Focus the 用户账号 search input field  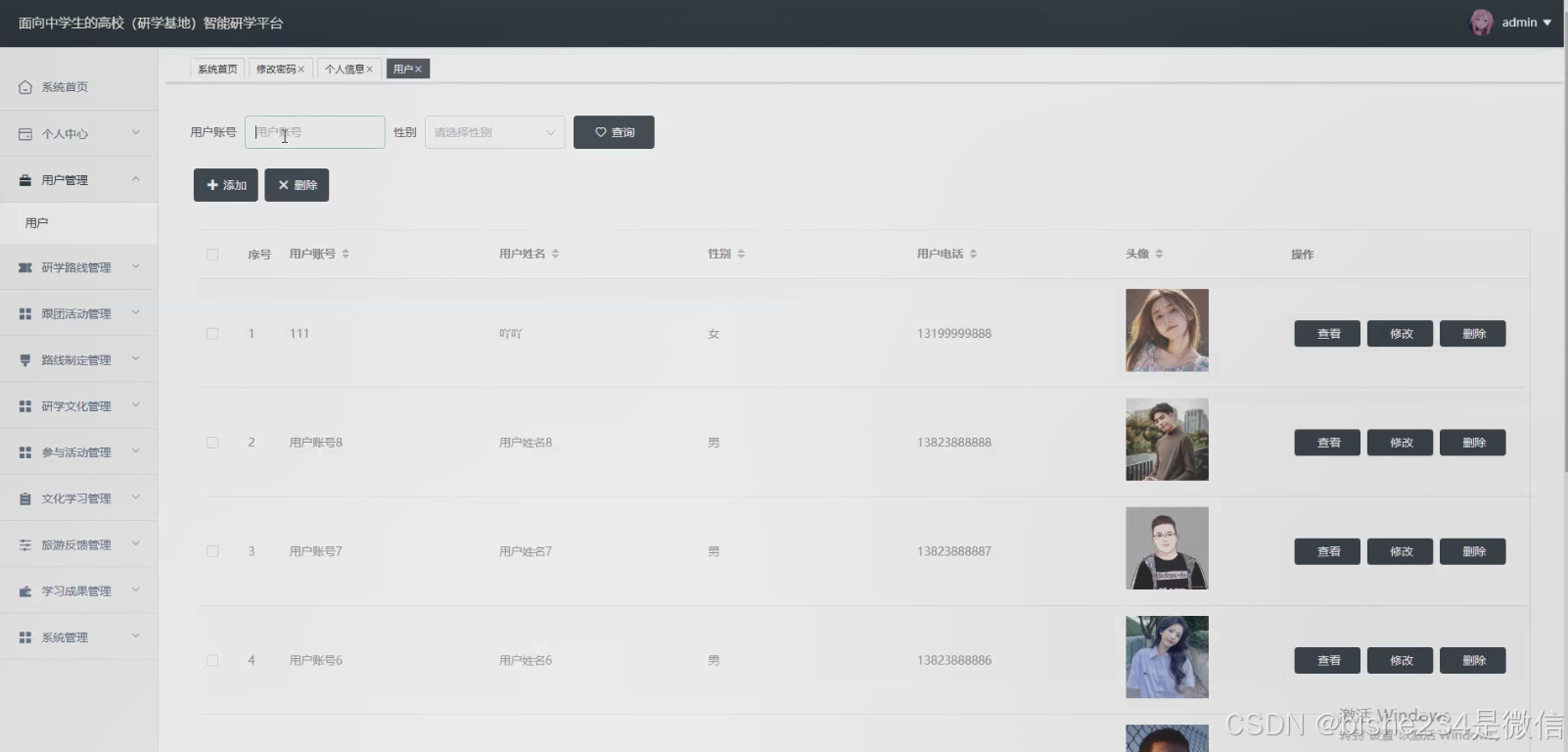coord(315,132)
